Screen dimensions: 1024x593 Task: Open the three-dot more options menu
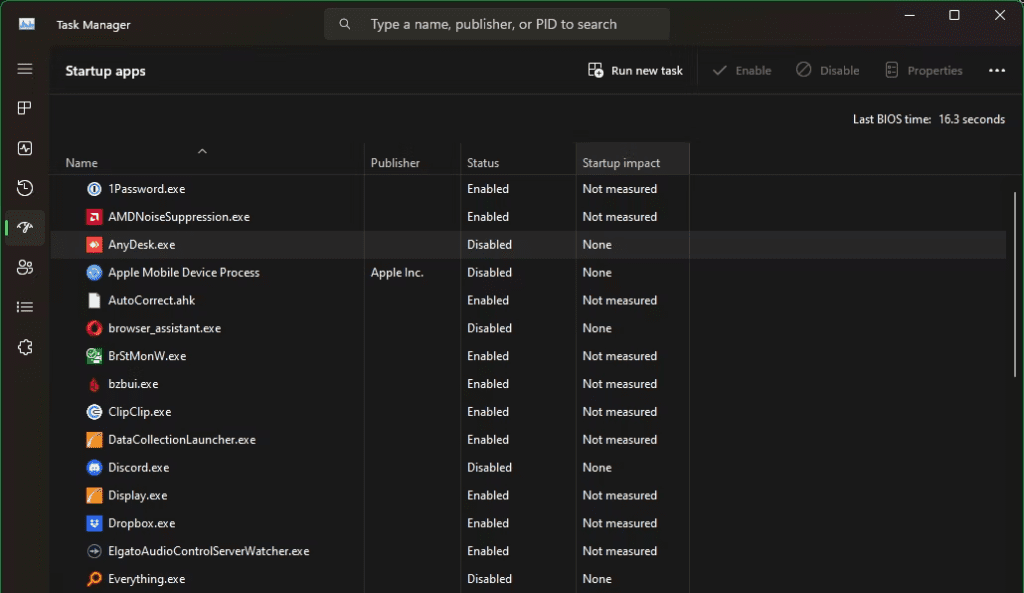tap(996, 71)
